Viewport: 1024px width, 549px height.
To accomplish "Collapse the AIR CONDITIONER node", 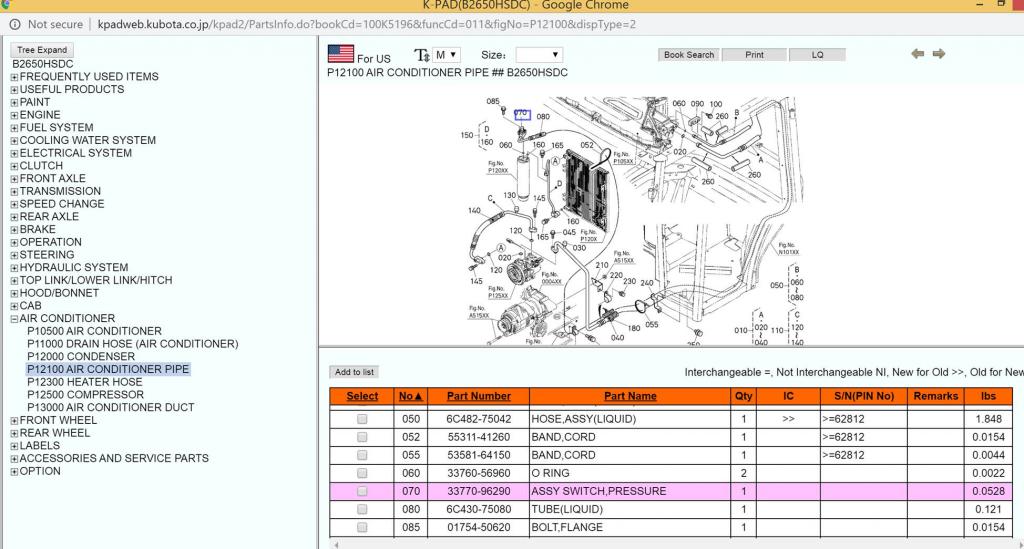I will (x=14, y=319).
